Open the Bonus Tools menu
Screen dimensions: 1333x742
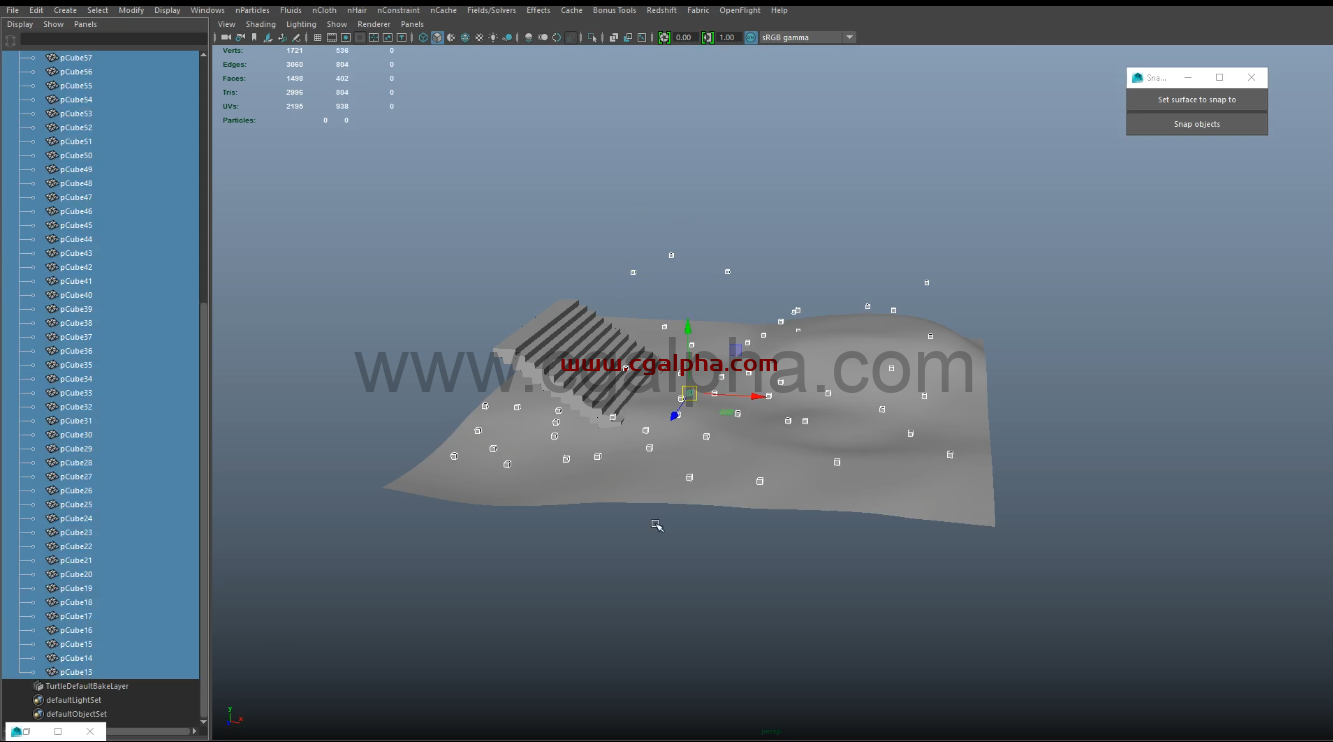pos(614,10)
